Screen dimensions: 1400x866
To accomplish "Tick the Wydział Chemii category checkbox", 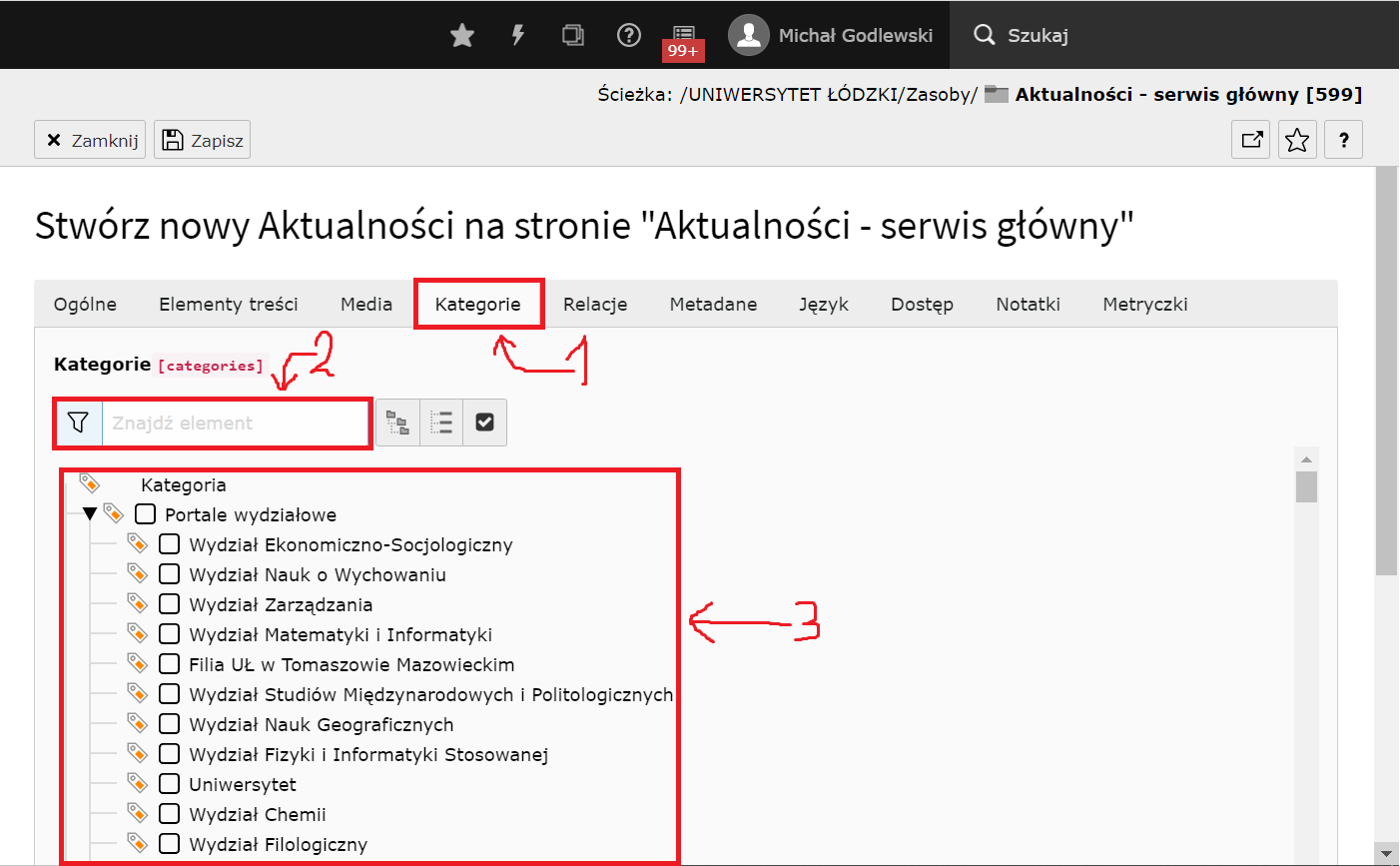I will pos(170,814).
